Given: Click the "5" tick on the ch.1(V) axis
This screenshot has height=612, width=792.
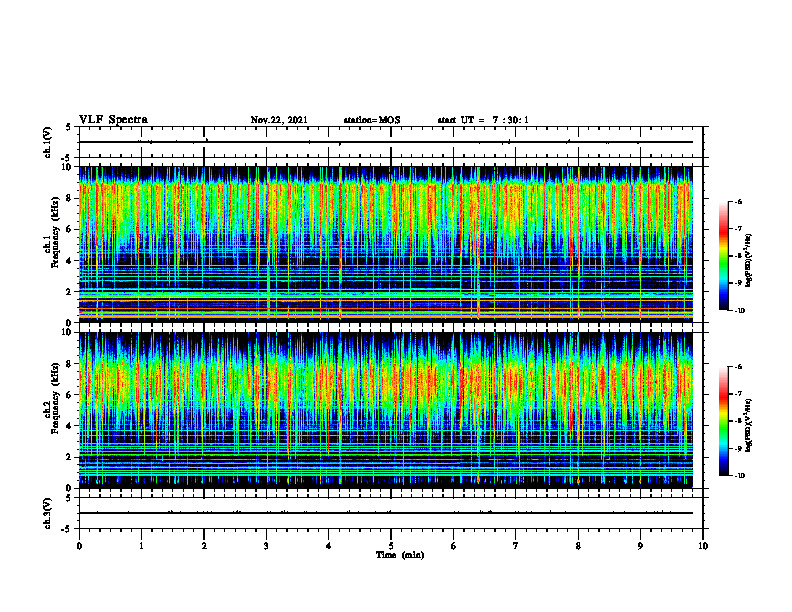Looking at the screenshot, I should point(69,127).
